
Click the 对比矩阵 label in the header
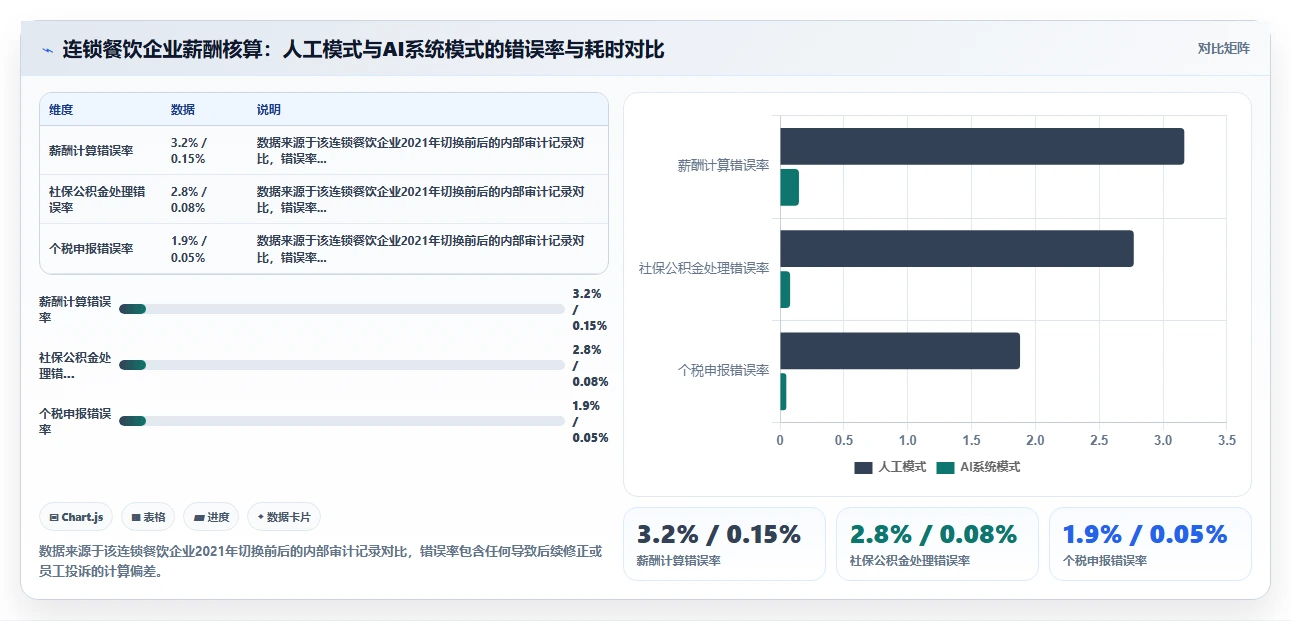coord(1224,48)
